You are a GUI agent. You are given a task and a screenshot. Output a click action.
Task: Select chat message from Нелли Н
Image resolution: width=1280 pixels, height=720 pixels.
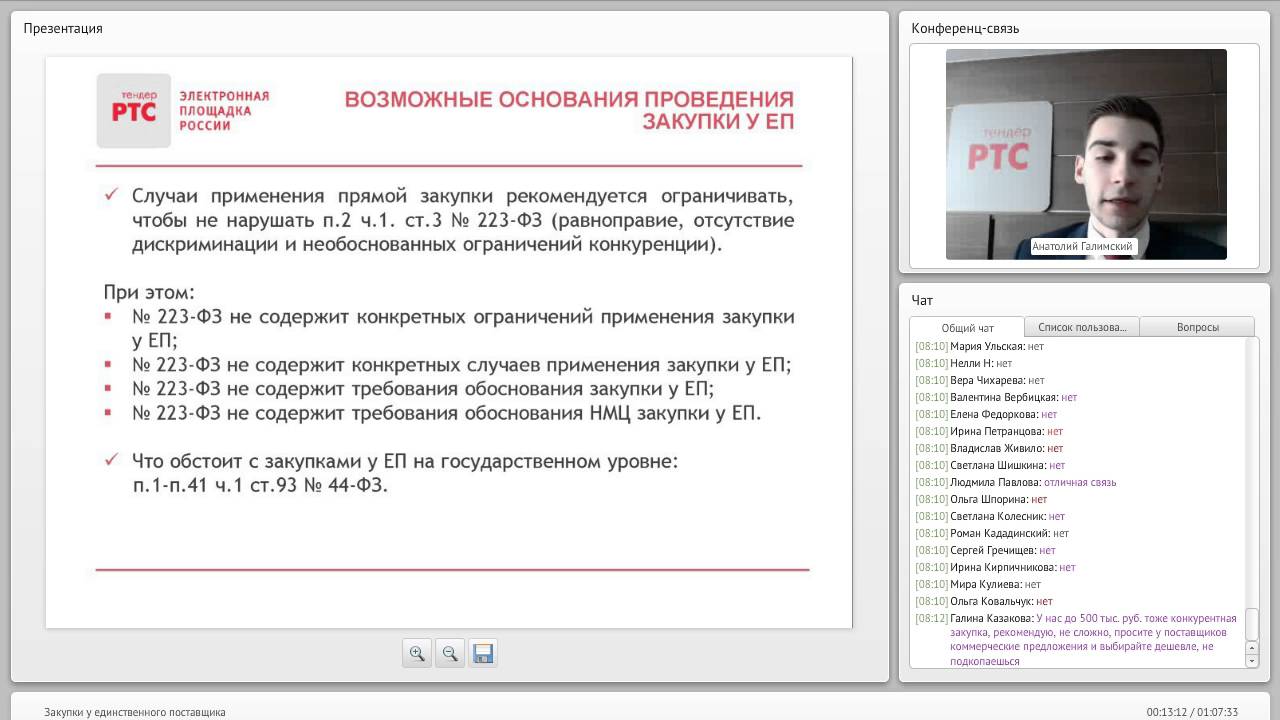point(963,363)
